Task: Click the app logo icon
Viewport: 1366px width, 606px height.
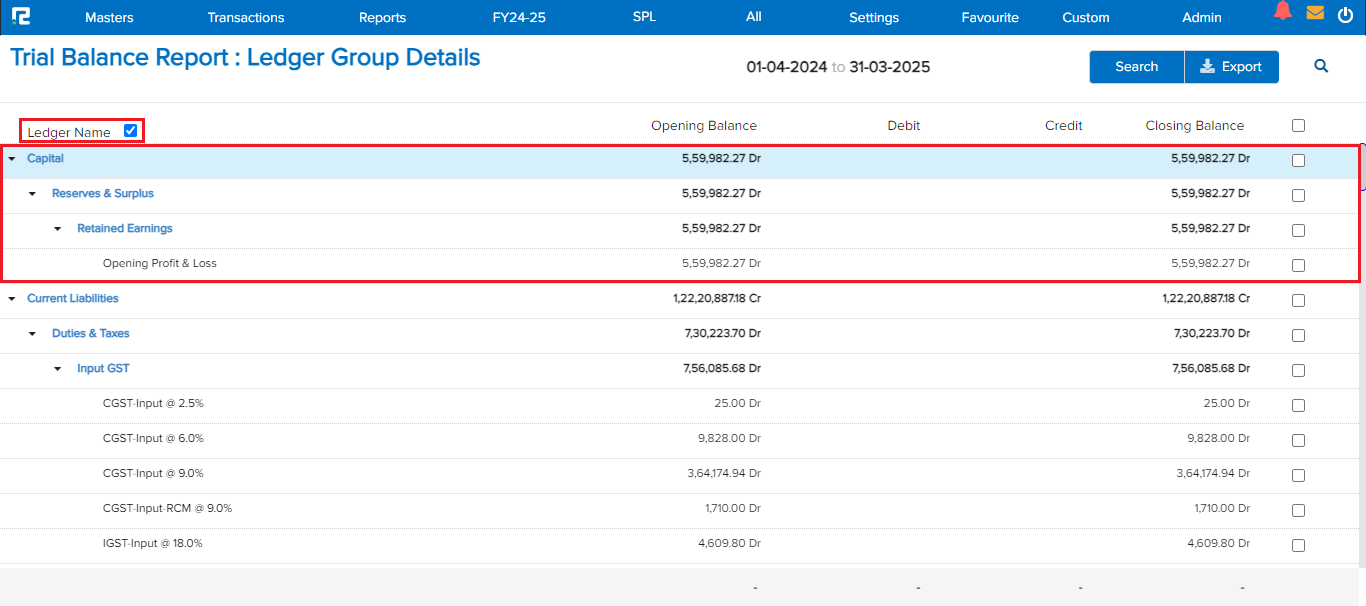Action: (19, 17)
